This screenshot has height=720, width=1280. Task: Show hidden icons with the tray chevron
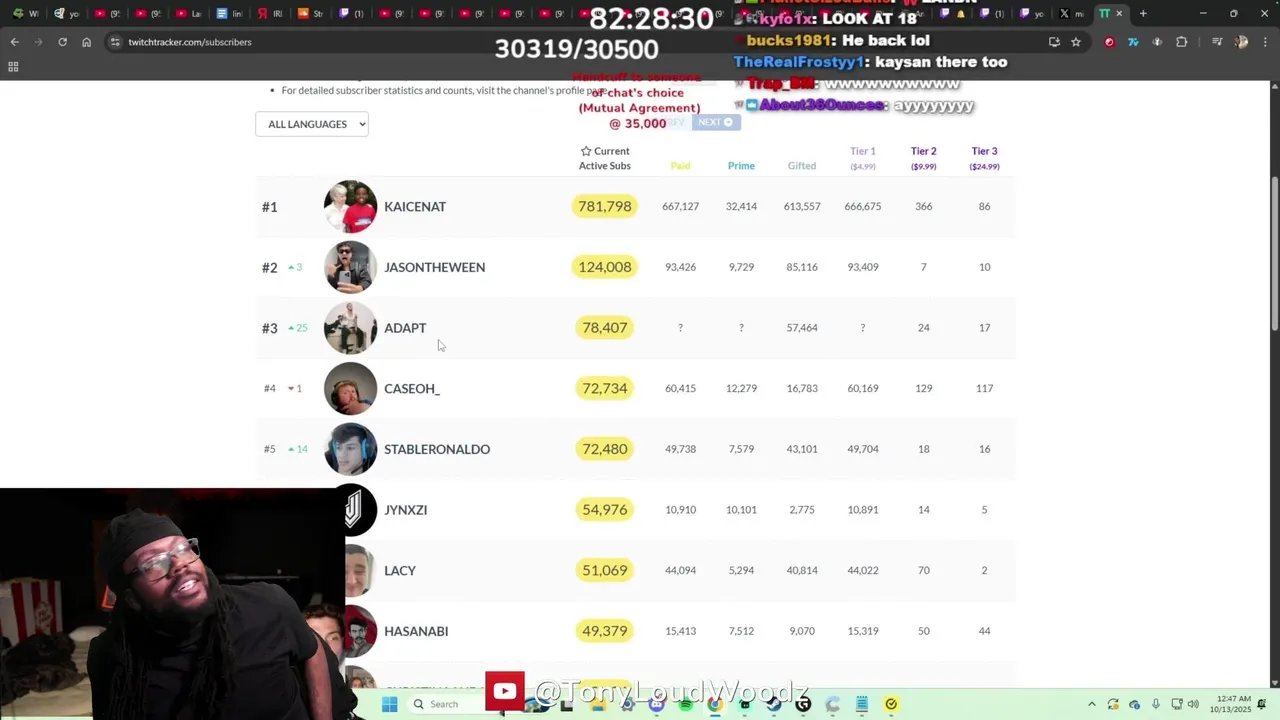pos(1091,704)
